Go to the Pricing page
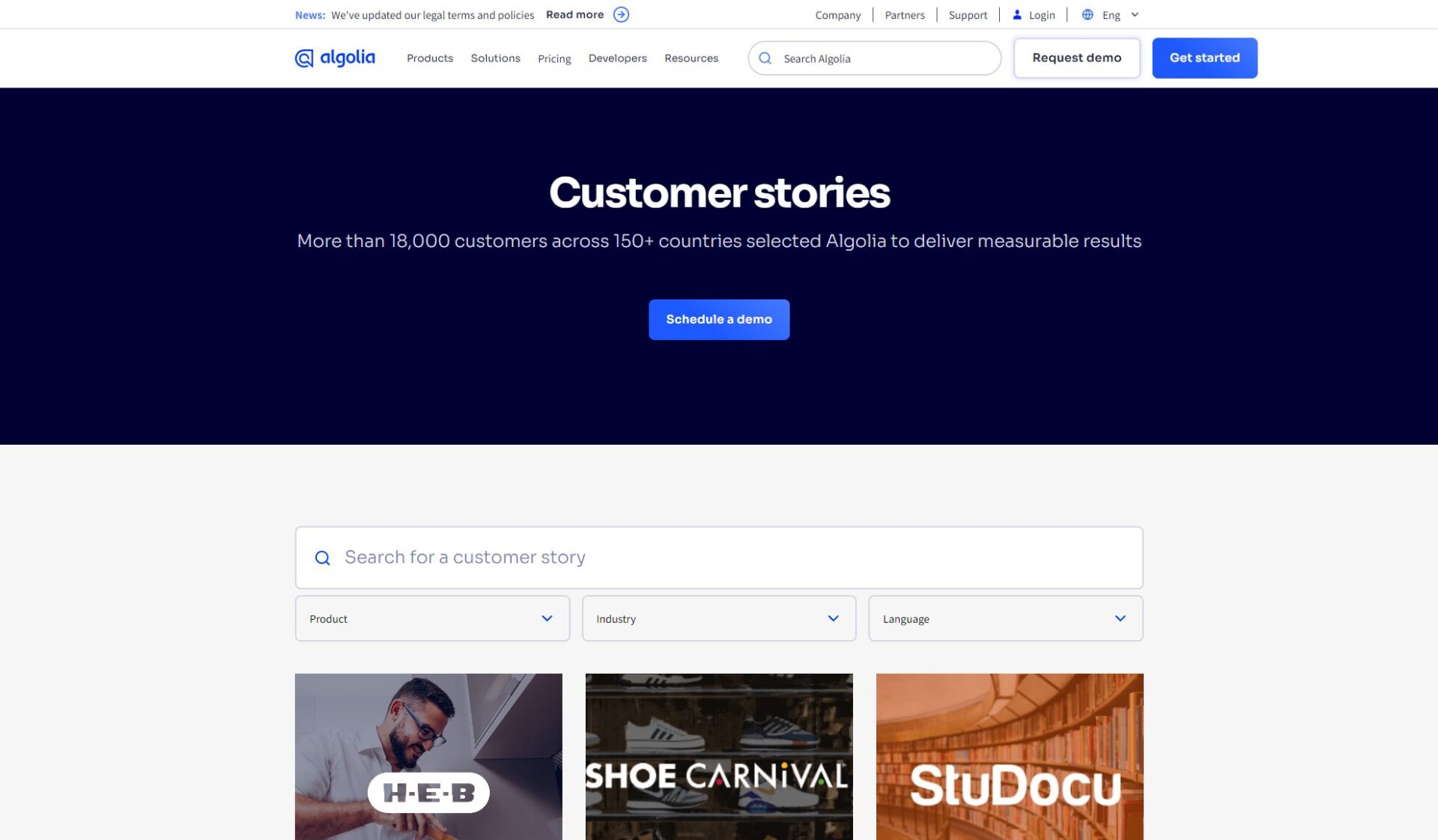Screen dimensions: 1438x840 554,58
